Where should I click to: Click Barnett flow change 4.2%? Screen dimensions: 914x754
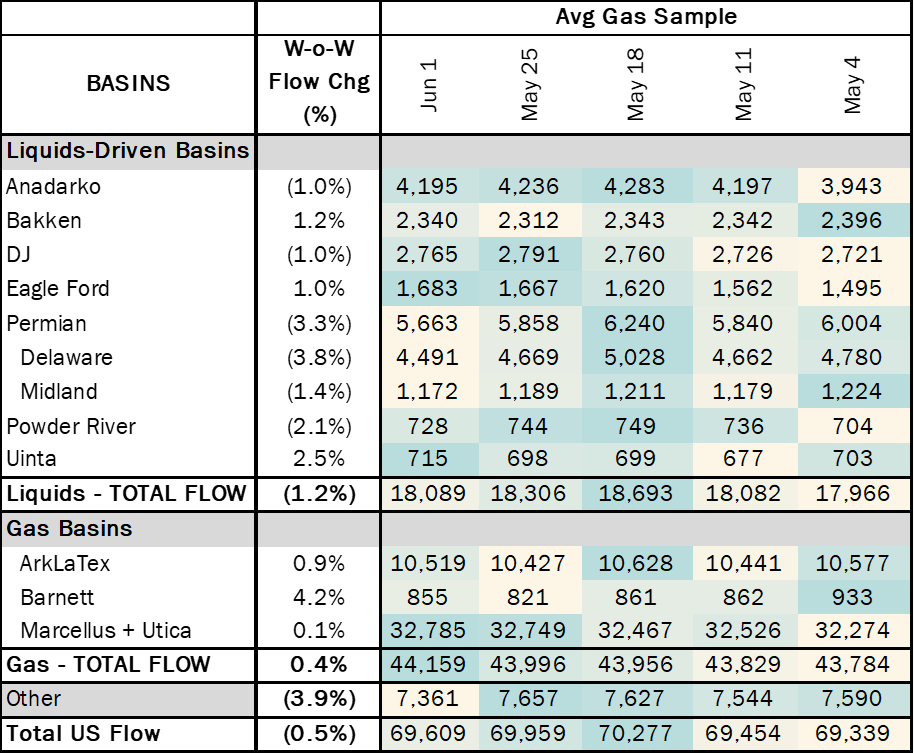point(319,597)
